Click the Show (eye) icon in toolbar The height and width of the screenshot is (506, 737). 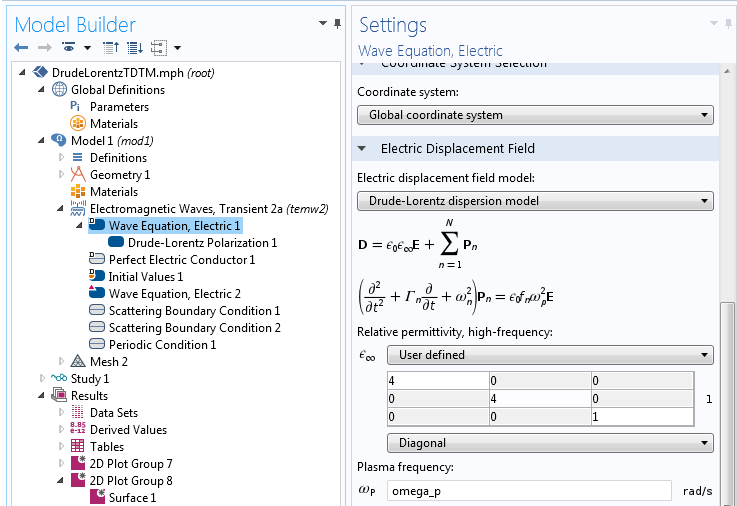tap(69, 47)
